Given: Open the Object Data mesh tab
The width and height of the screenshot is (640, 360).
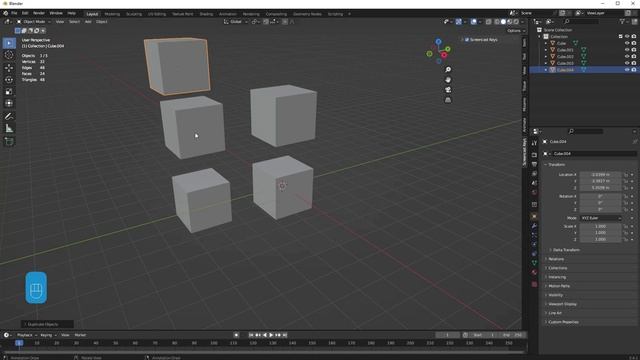Looking at the screenshot, I should (534, 263).
